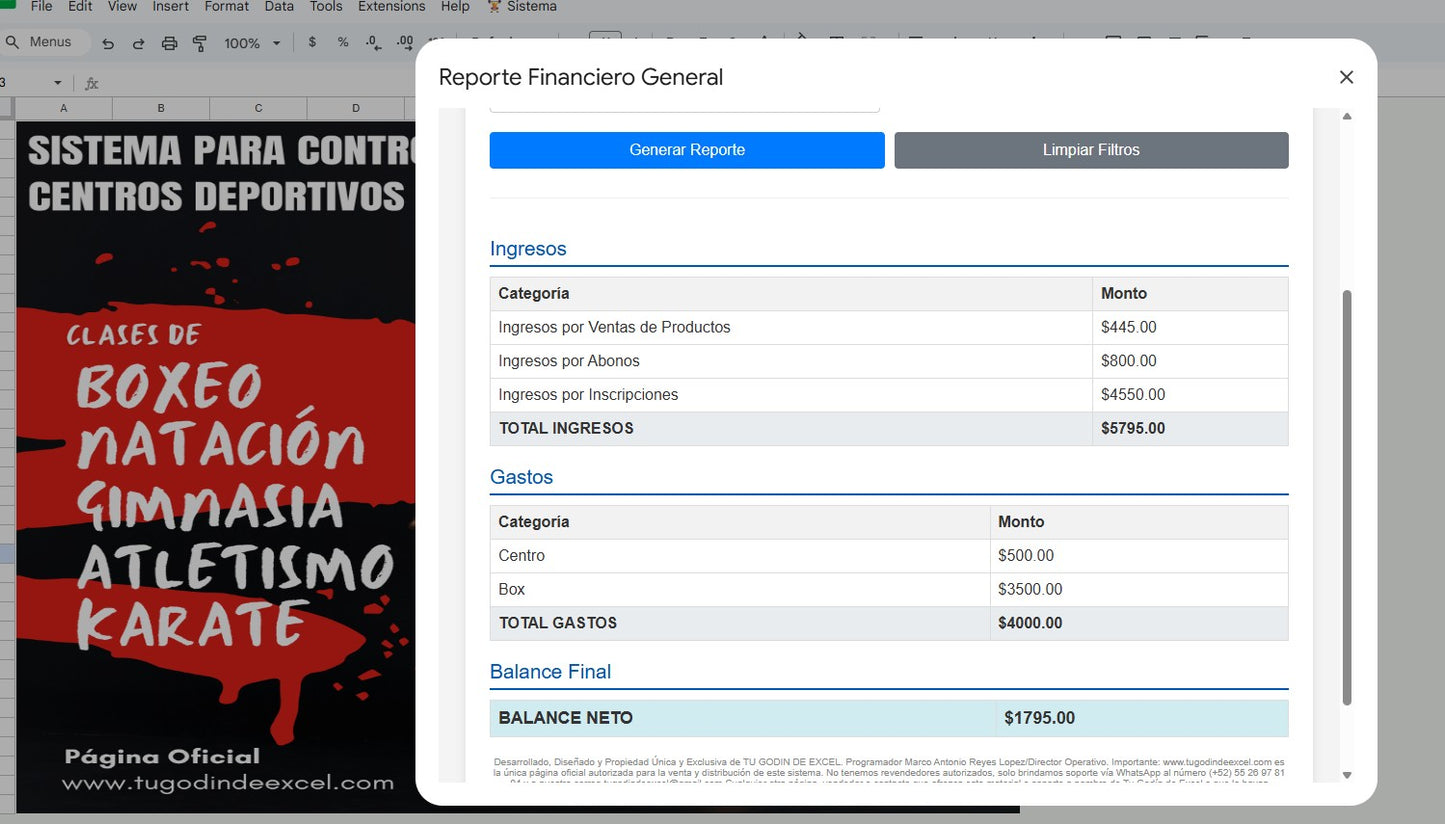Open the Menus search icon
This screenshot has height=824, width=1445.
click(13, 42)
